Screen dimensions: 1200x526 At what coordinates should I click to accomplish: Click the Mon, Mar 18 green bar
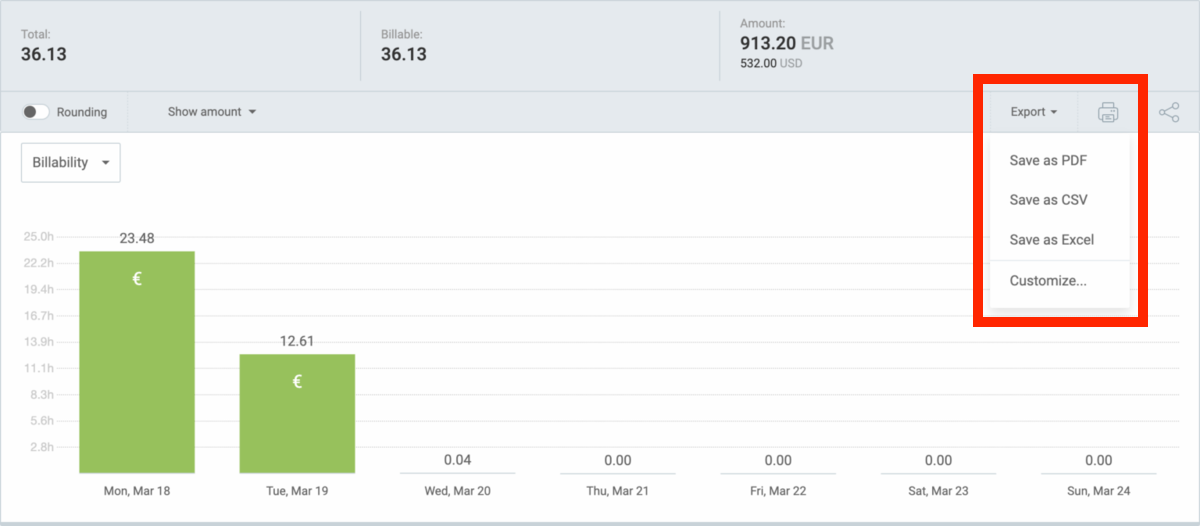(x=137, y=380)
